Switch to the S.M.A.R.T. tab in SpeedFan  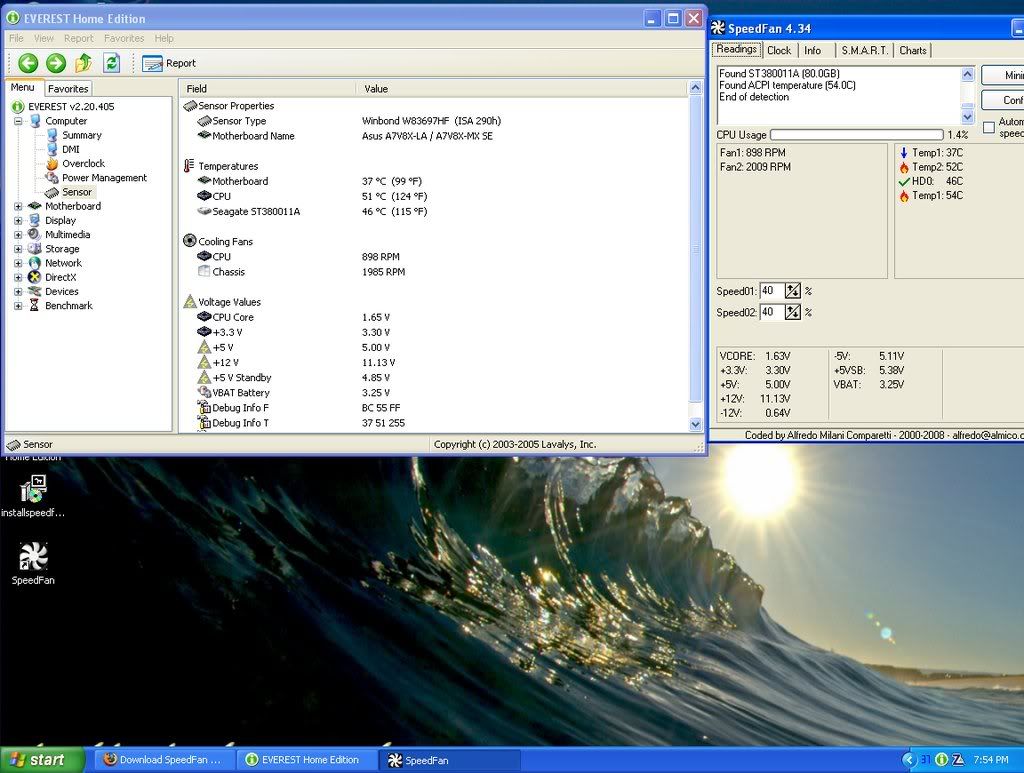865,50
